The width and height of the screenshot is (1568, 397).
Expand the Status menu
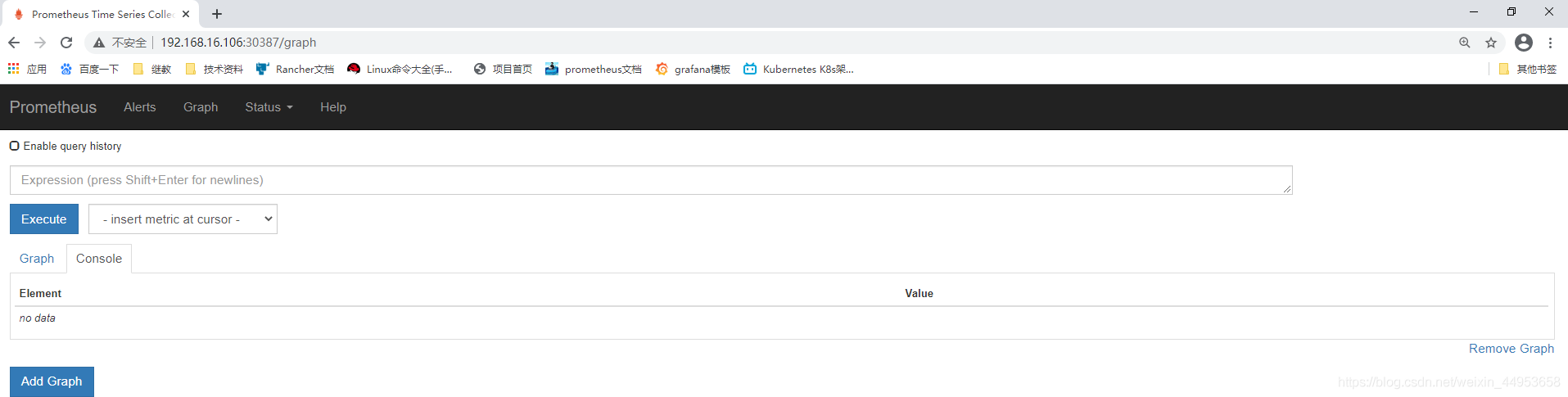tap(269, 107)
